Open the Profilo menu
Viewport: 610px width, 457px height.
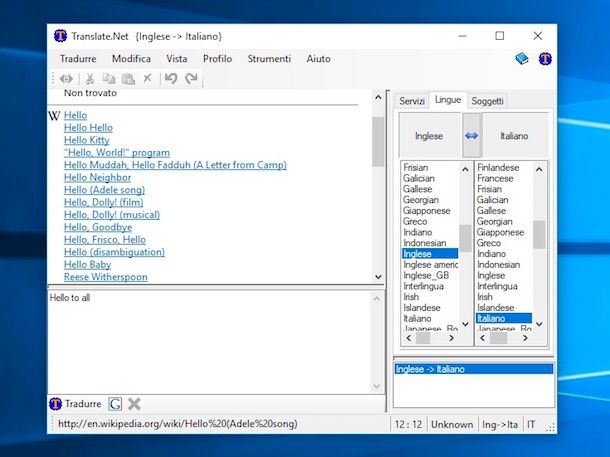click(x=217, y=59)
